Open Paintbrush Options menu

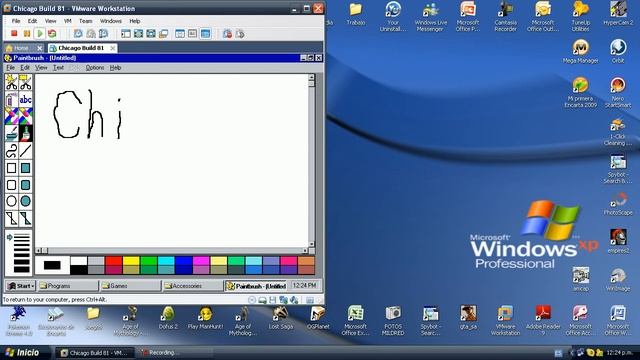point(95,68)
